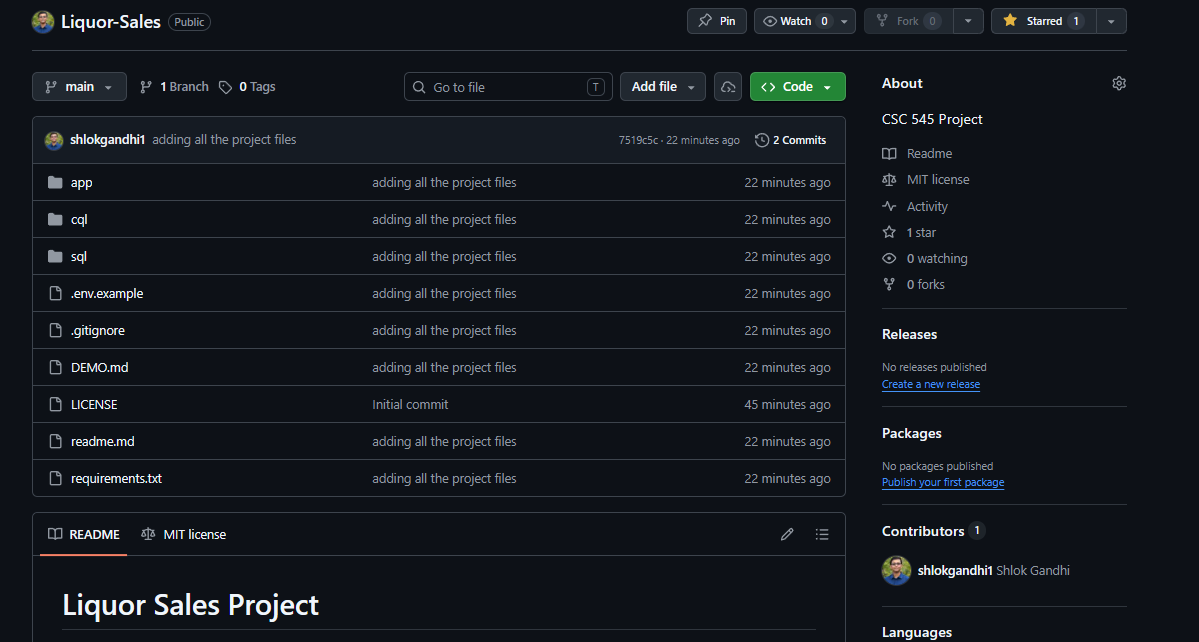Open shlokgandhi1 author link in commit bar

point(108,140)
